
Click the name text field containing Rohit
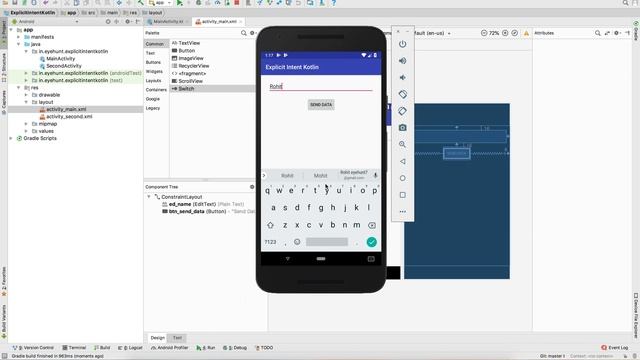(321, 86)
